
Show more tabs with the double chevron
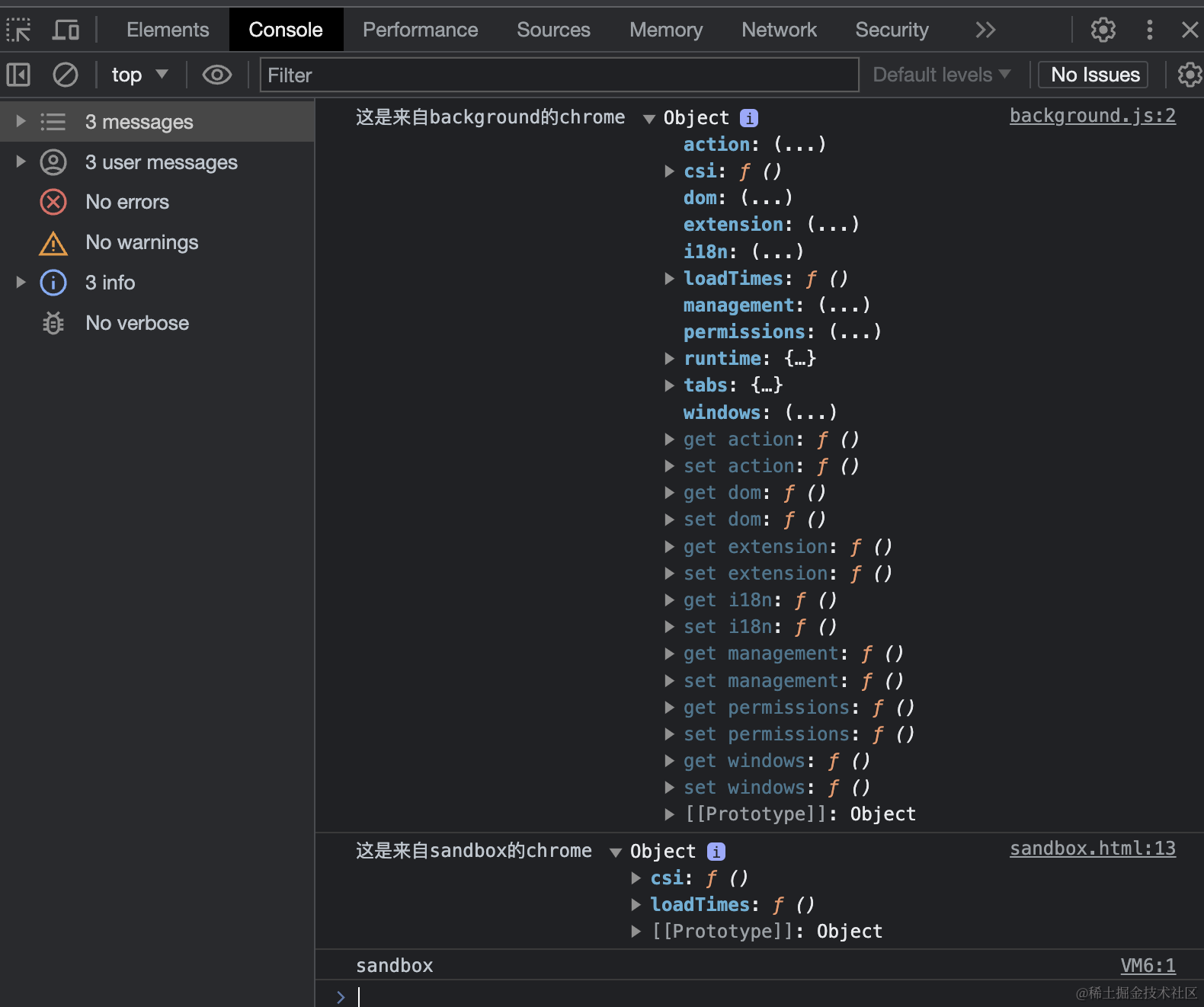985,30
